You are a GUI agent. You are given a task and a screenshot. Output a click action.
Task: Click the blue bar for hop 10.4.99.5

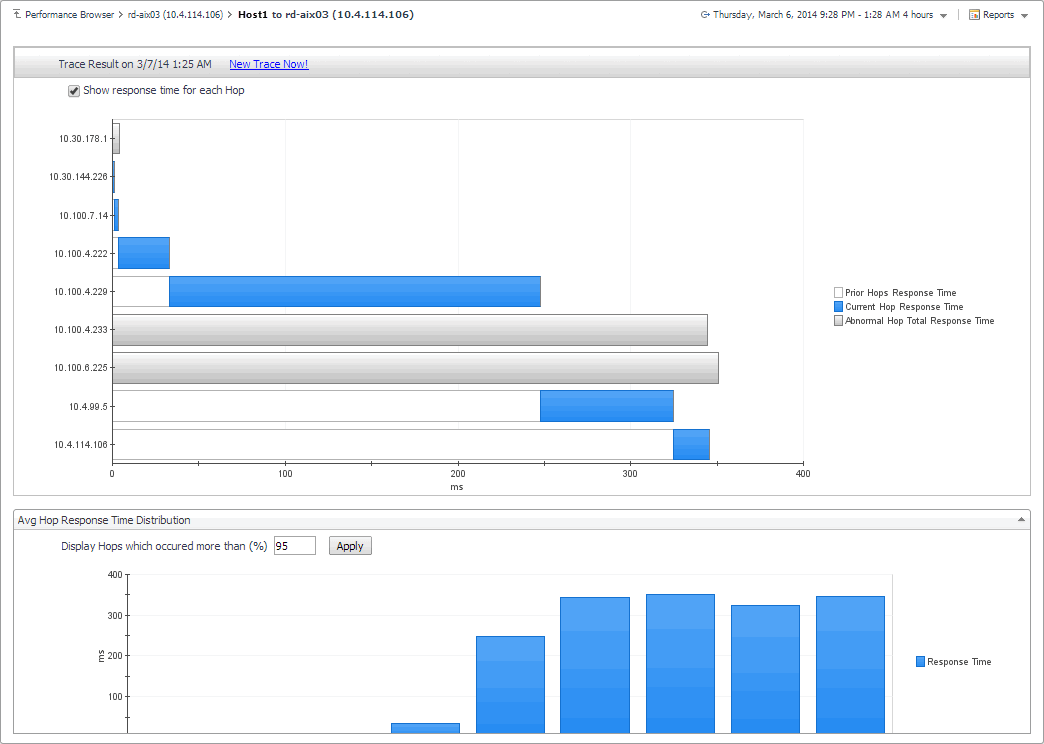[606, 406]
